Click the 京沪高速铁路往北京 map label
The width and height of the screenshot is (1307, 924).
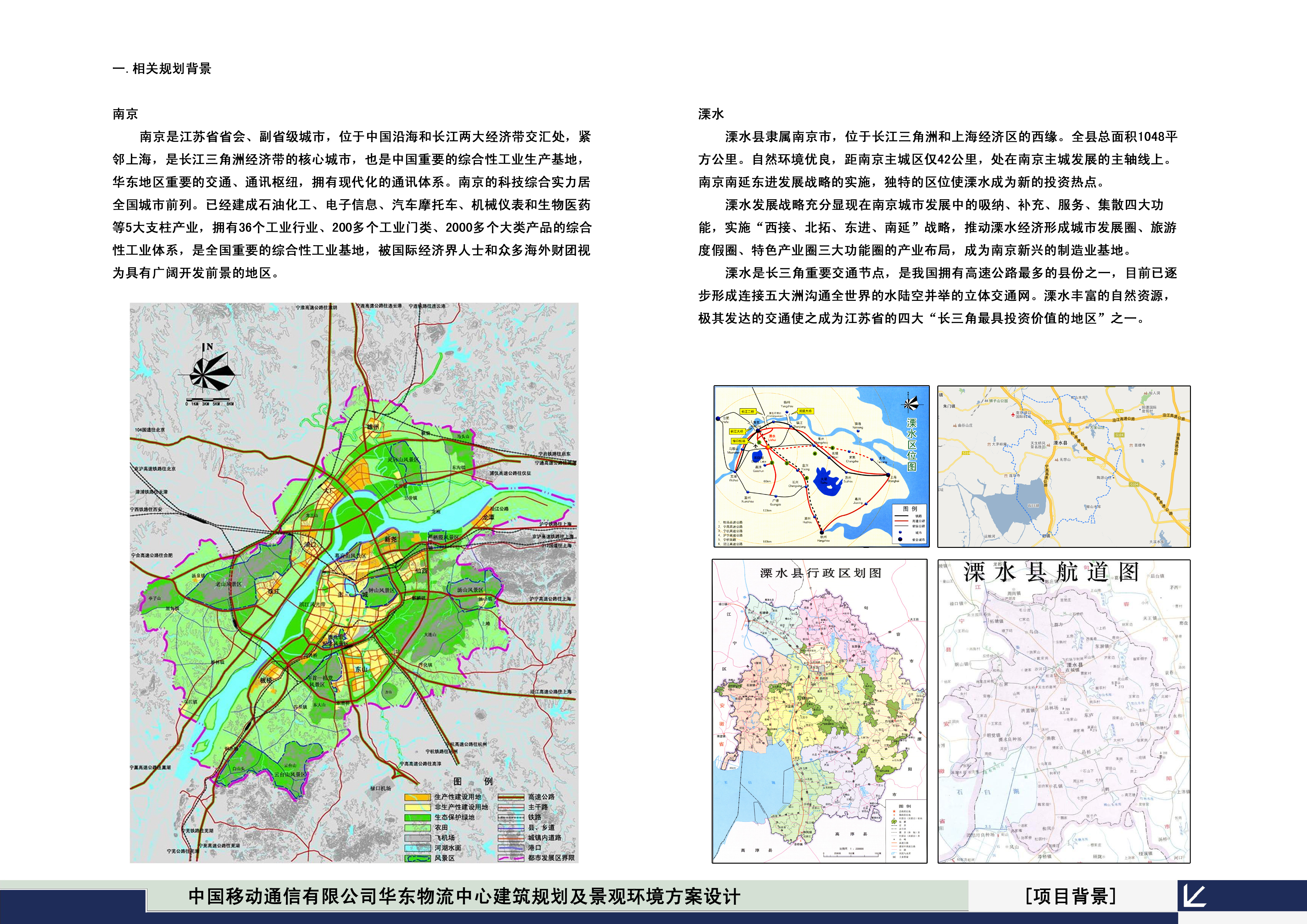[155, 469]
